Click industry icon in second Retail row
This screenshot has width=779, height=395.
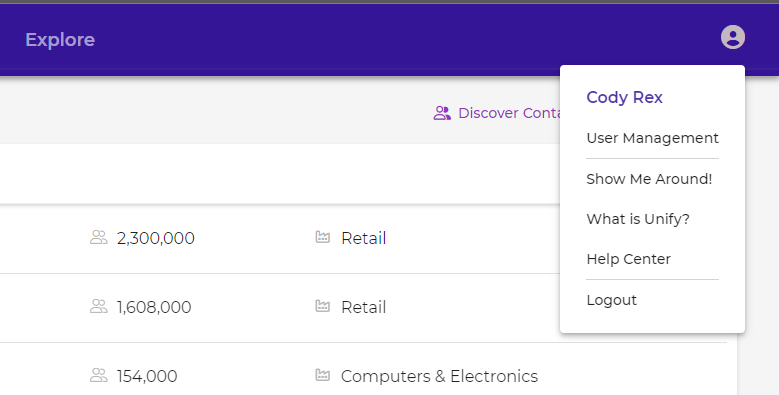[322, 306]
